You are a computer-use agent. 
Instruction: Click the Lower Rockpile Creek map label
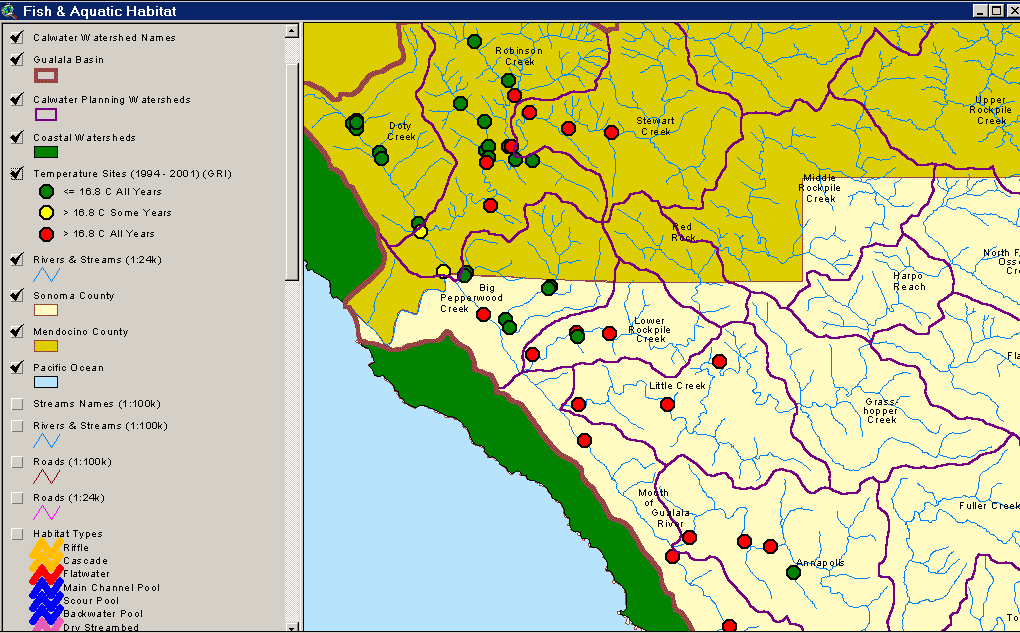pyautogui.click(x=651, y=330)
